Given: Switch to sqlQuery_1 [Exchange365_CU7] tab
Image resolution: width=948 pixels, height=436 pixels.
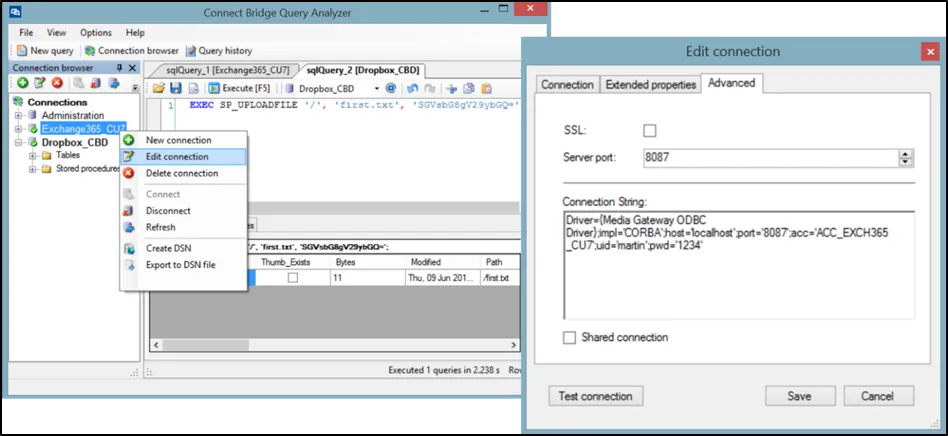Looking at the screenshot, I should point(227,70).
